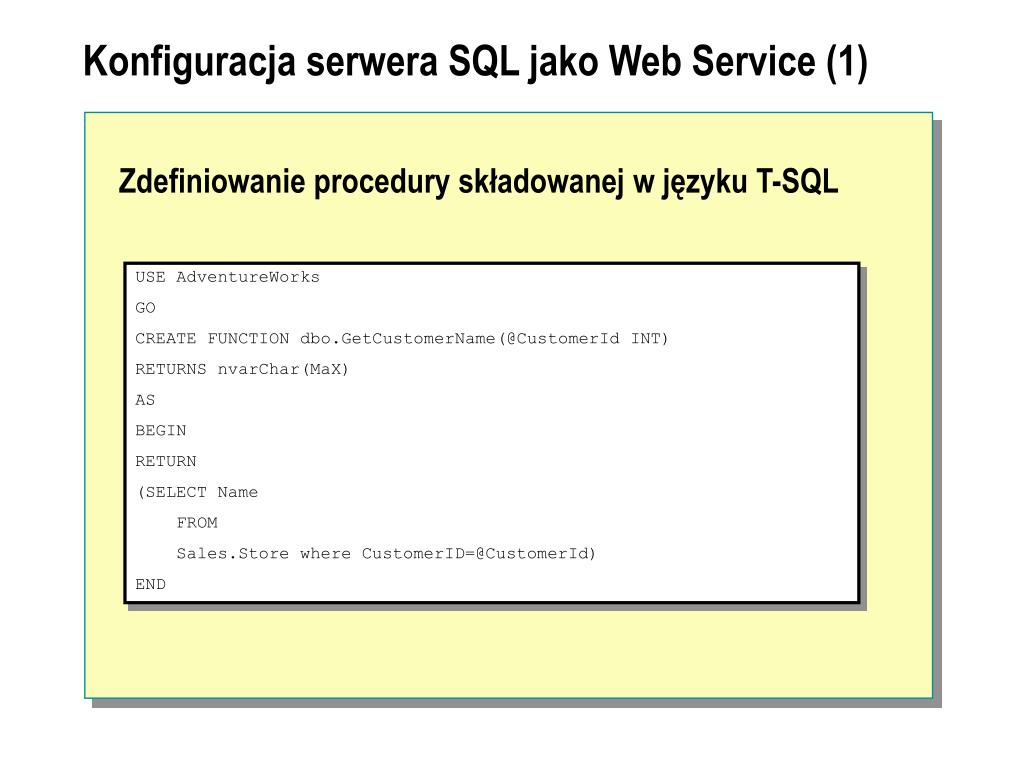Click the 'GO' code line
This screenshot has height=768, width=1024.
(x=145, y=308)
